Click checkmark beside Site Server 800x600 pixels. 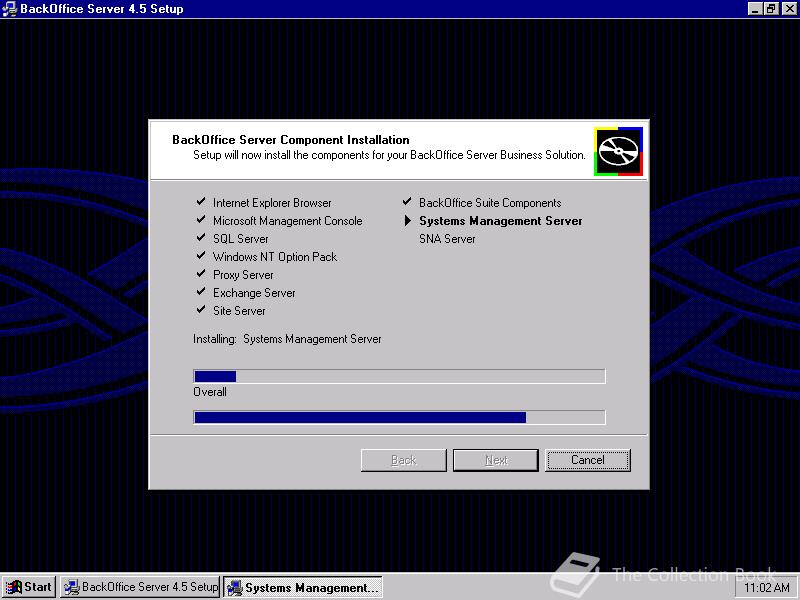(x=201, y=309)
